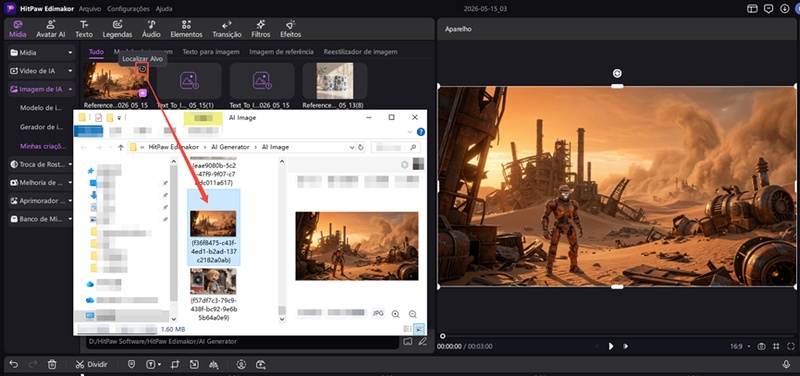
Task: Click the undo arrow in timeline toolbar
Action: pyautogui.click(x=14, y=364)
